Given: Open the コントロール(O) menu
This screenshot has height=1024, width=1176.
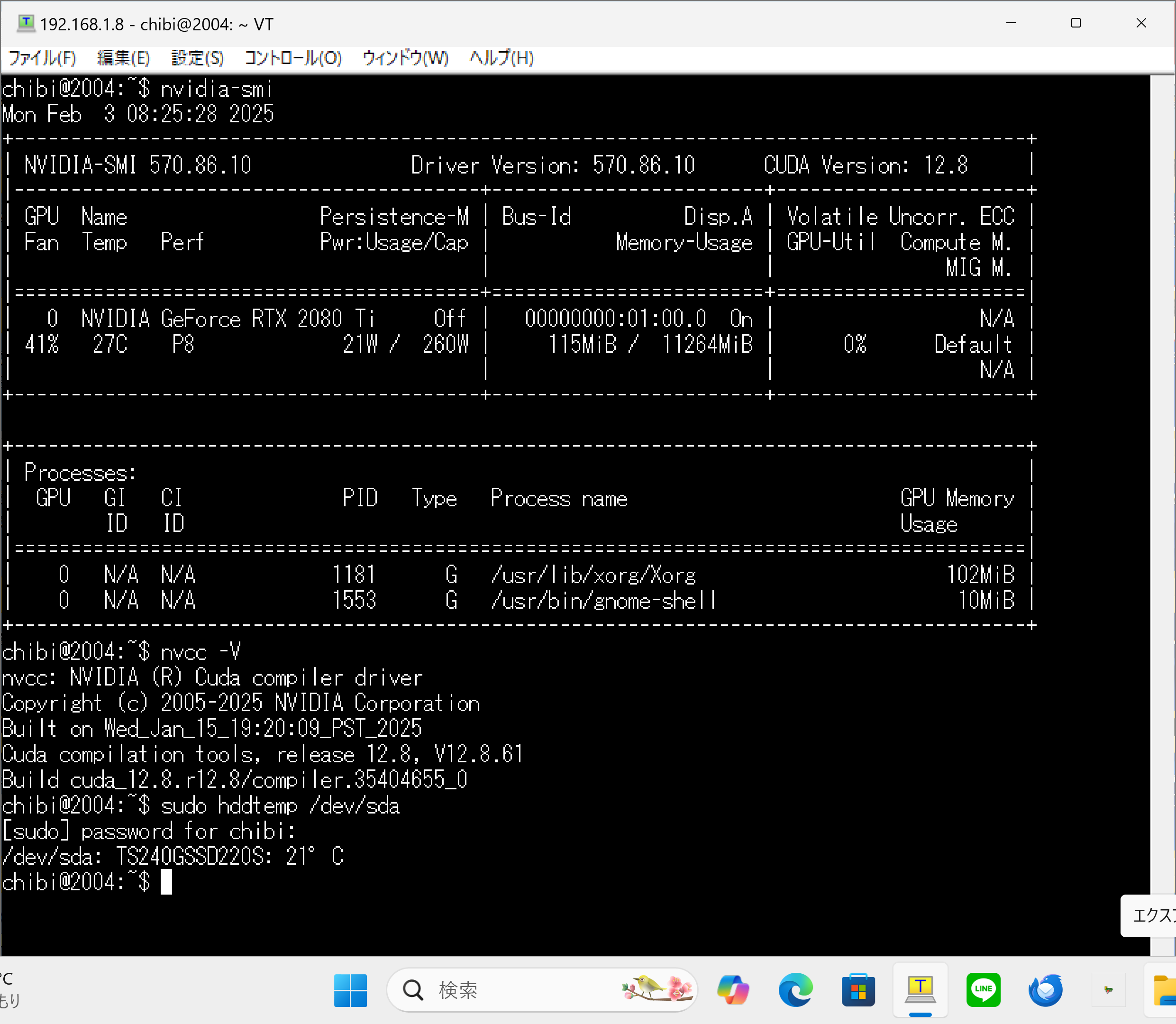Looking at the screenshot, I should pos(293,58).
